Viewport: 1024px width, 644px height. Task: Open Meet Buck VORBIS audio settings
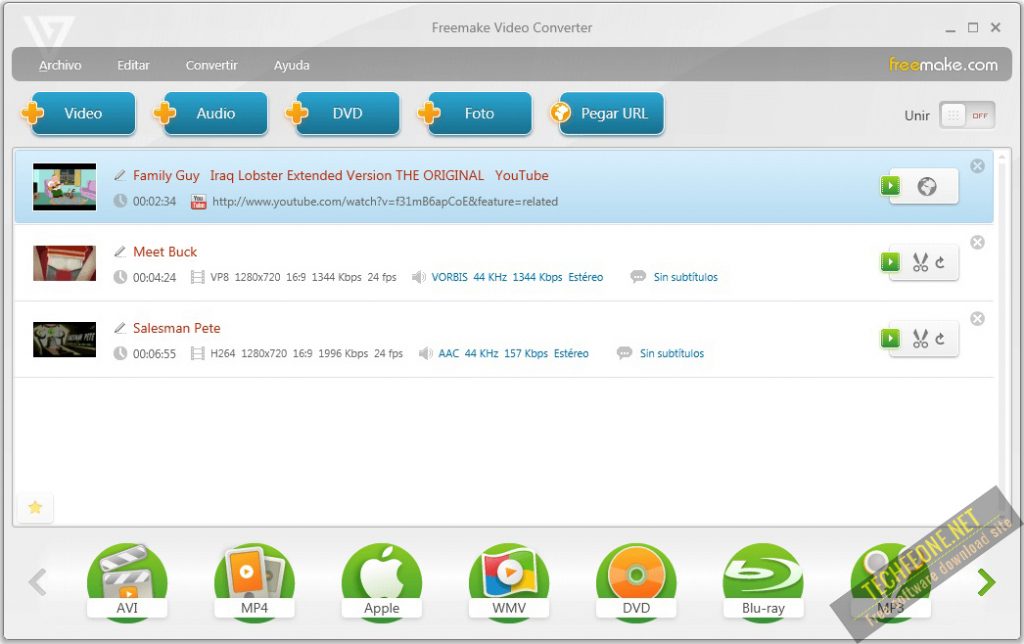(x=517, y=277)
